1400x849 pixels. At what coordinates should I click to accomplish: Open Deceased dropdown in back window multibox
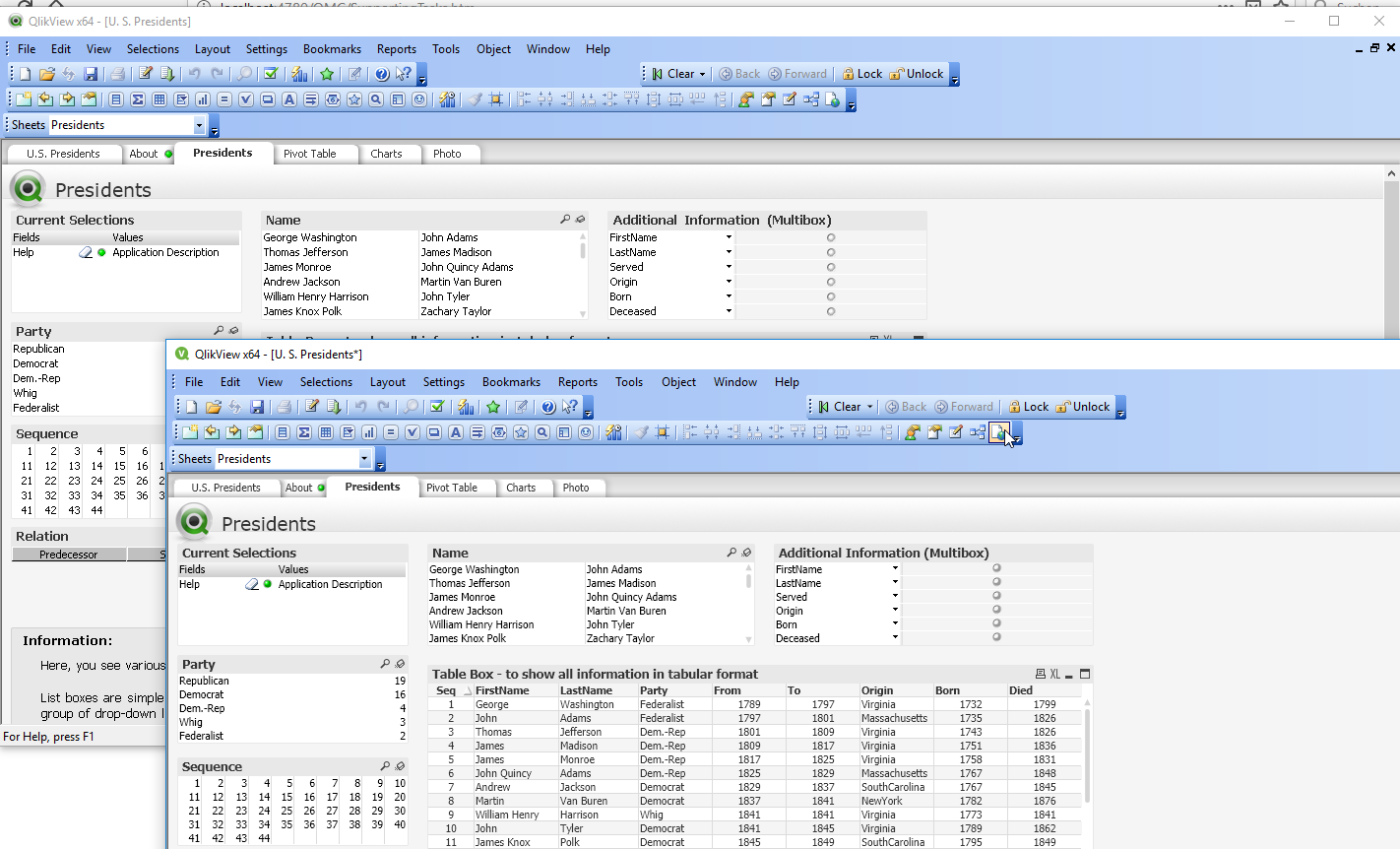pos(729,311)
